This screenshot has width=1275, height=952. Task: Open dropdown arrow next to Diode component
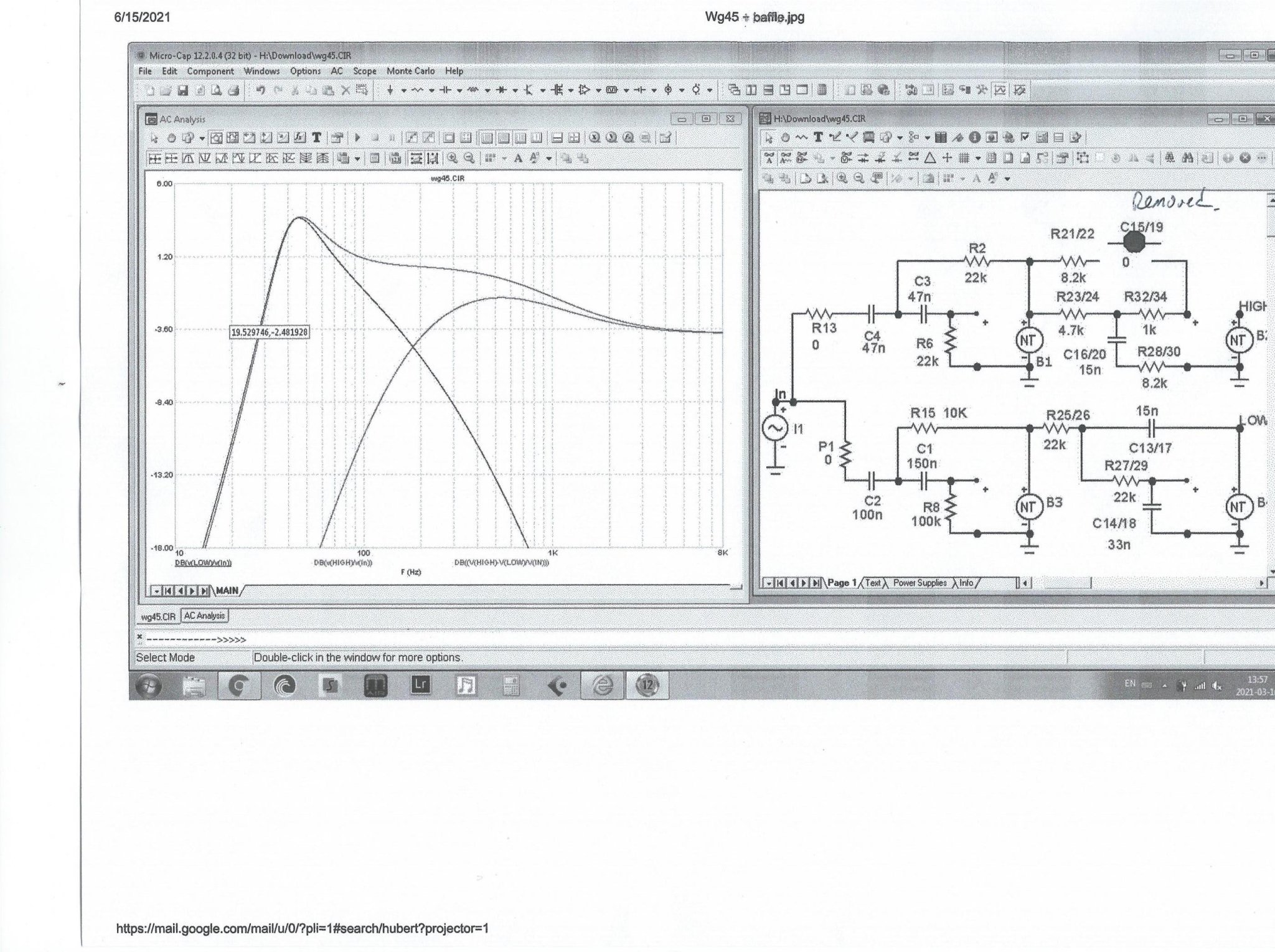(x=515, y=90)
